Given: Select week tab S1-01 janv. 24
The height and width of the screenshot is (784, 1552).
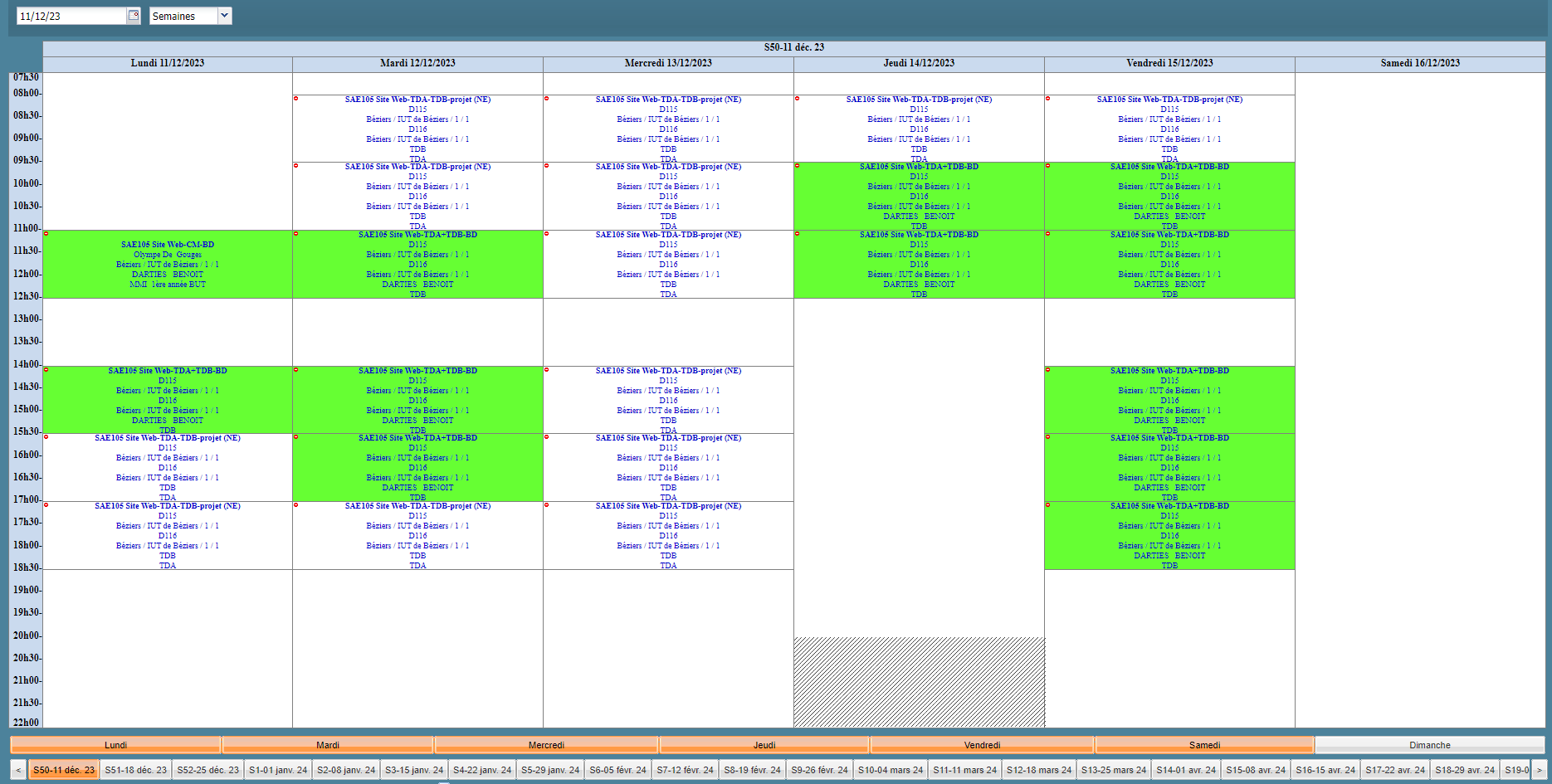Looking at the screenshot, I should click(x=277, y=770).
